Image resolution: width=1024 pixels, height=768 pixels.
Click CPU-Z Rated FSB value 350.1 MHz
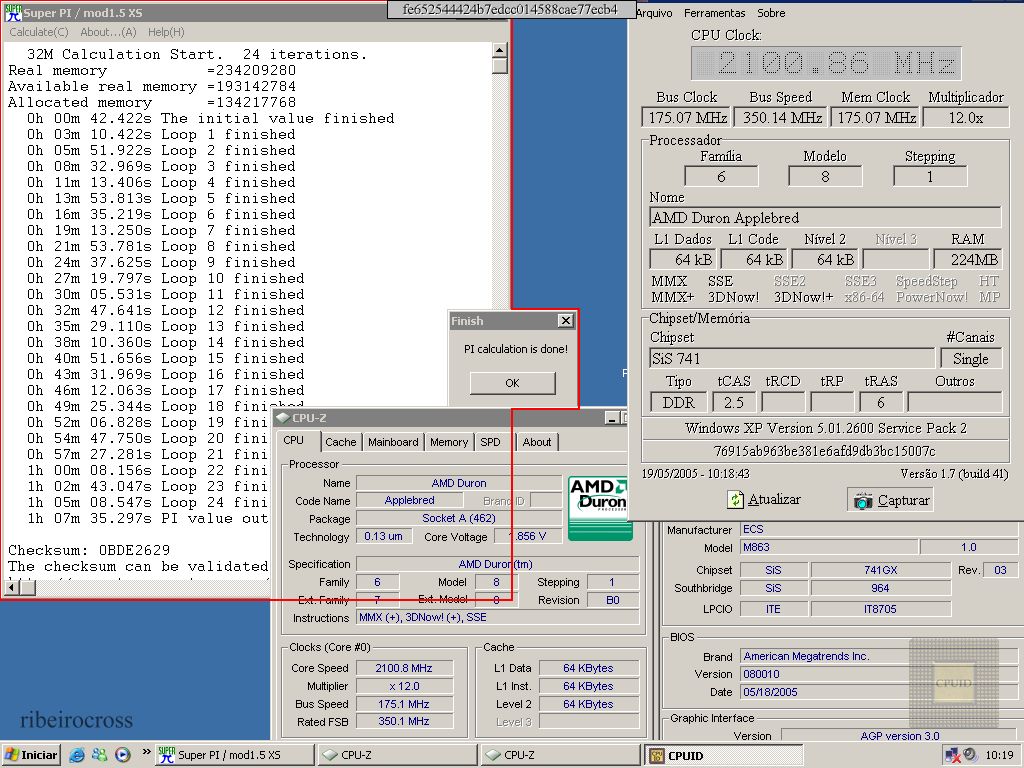(x=404, y=722)
